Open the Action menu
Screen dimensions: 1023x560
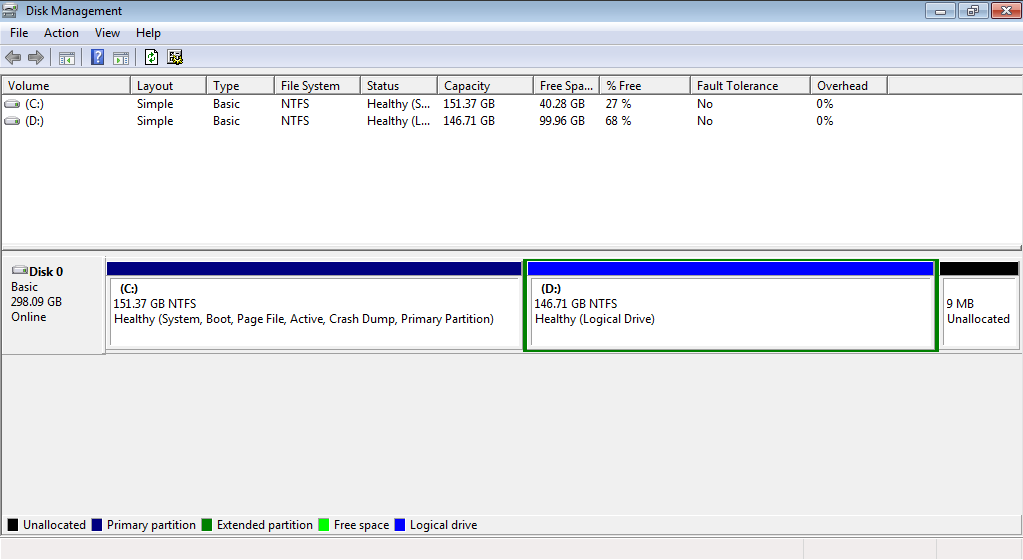(x=61, y=33)
